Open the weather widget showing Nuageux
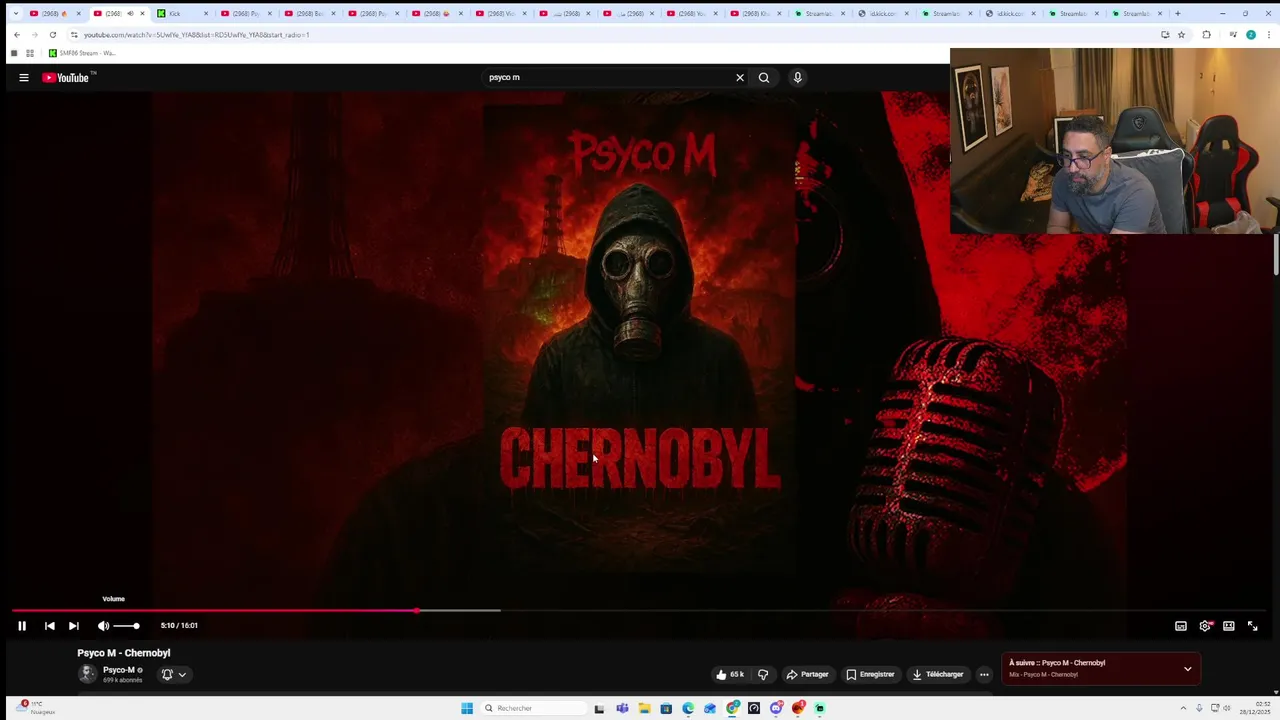 pos(35,708)
